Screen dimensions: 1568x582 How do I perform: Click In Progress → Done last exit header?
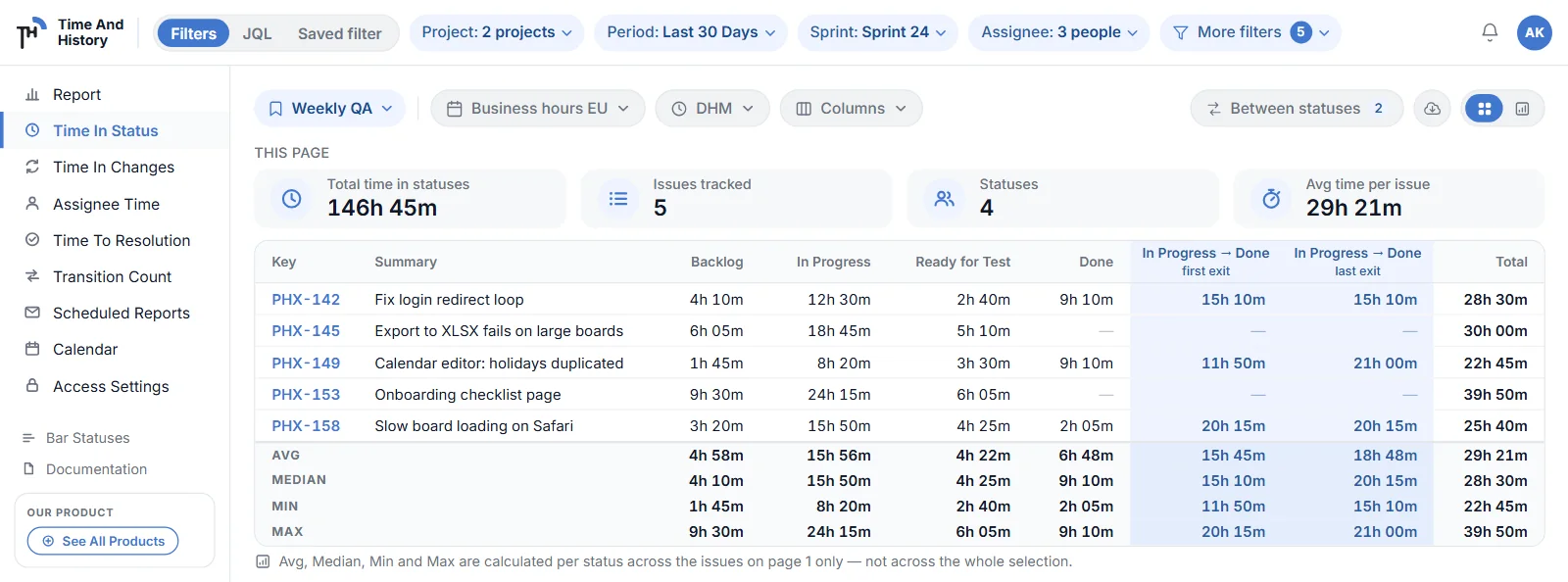(x=1357, y=262)
